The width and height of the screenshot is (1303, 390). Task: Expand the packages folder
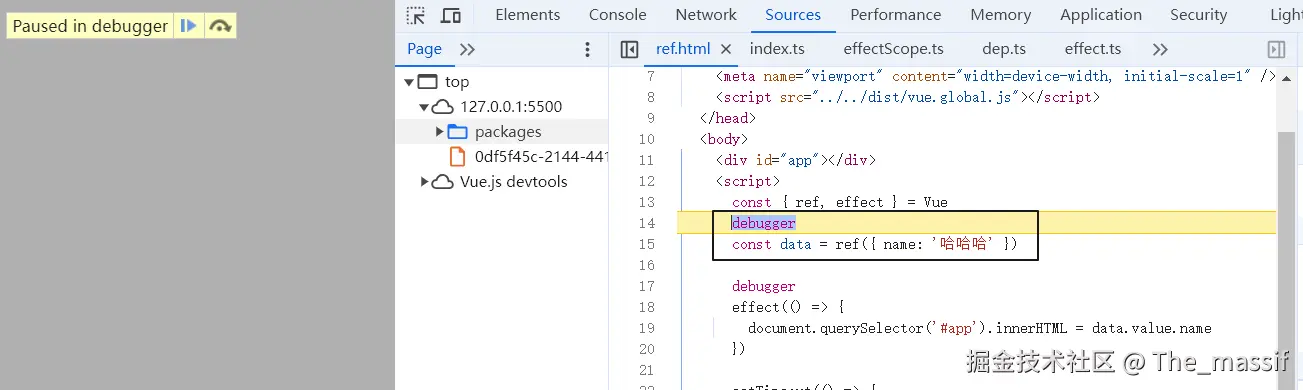pyautogui.click(x=439, y=132)
